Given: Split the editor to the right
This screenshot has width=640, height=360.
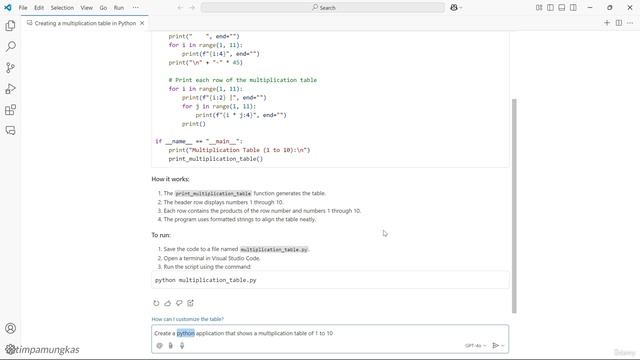Looking at the screenshot, I should pyautogui.click(x=619, y=23).
